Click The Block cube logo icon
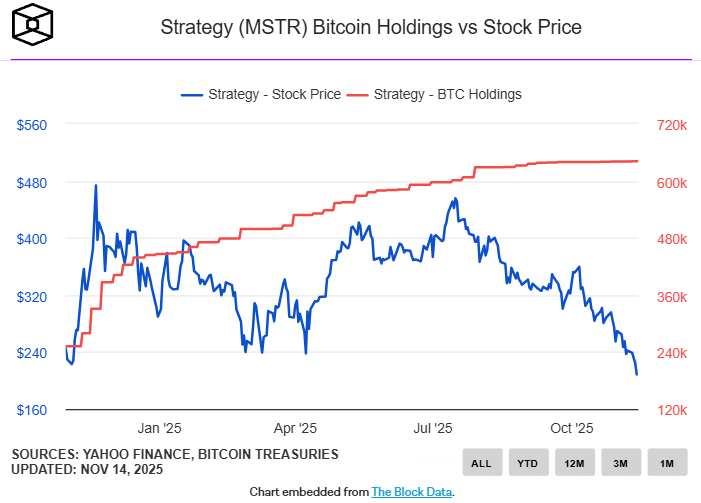701x503 pixels. point(32,25)
